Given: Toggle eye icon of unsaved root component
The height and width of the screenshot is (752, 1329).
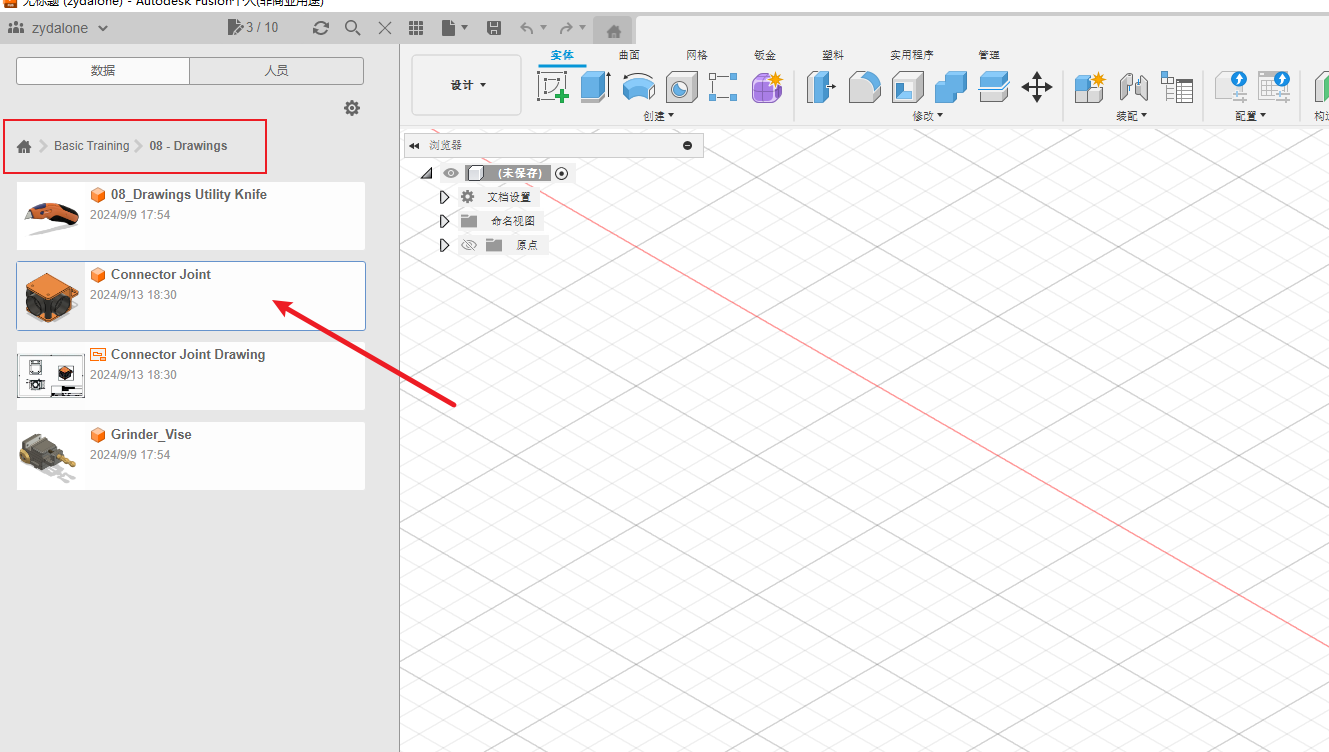Looking at the screenshot, I should tap(451, 173).
